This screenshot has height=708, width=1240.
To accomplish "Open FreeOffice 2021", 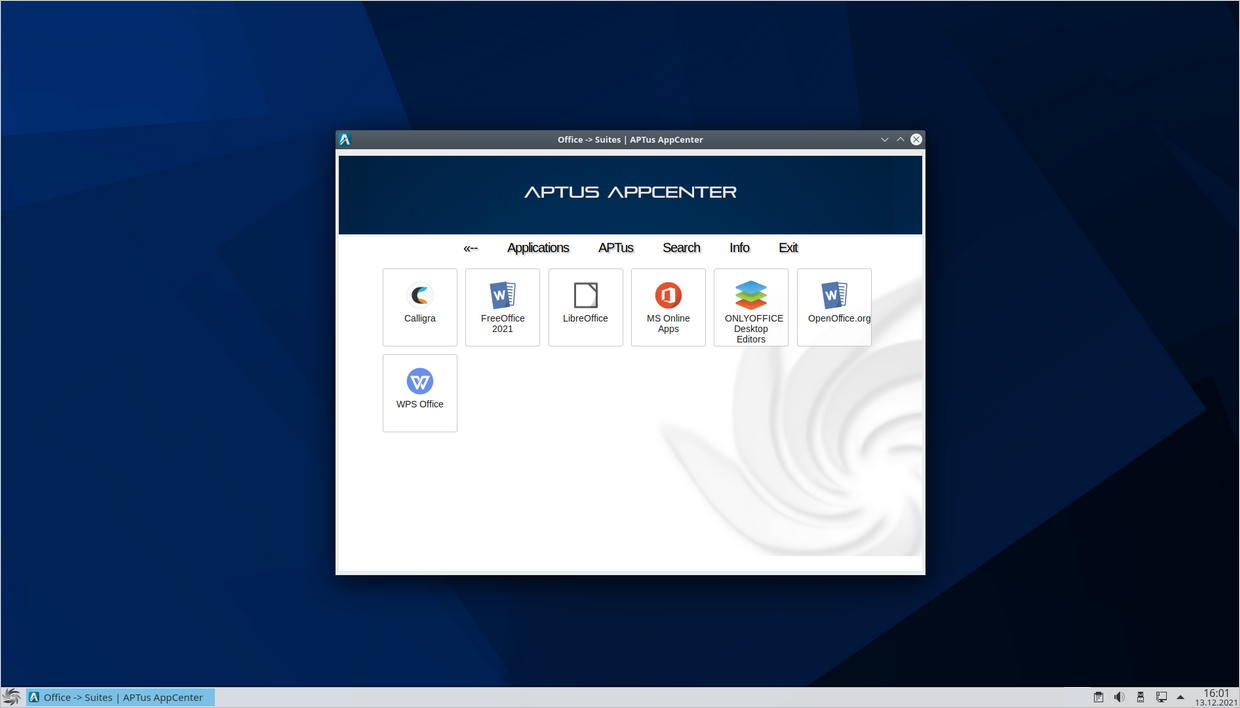I will [x=502, y=305].
